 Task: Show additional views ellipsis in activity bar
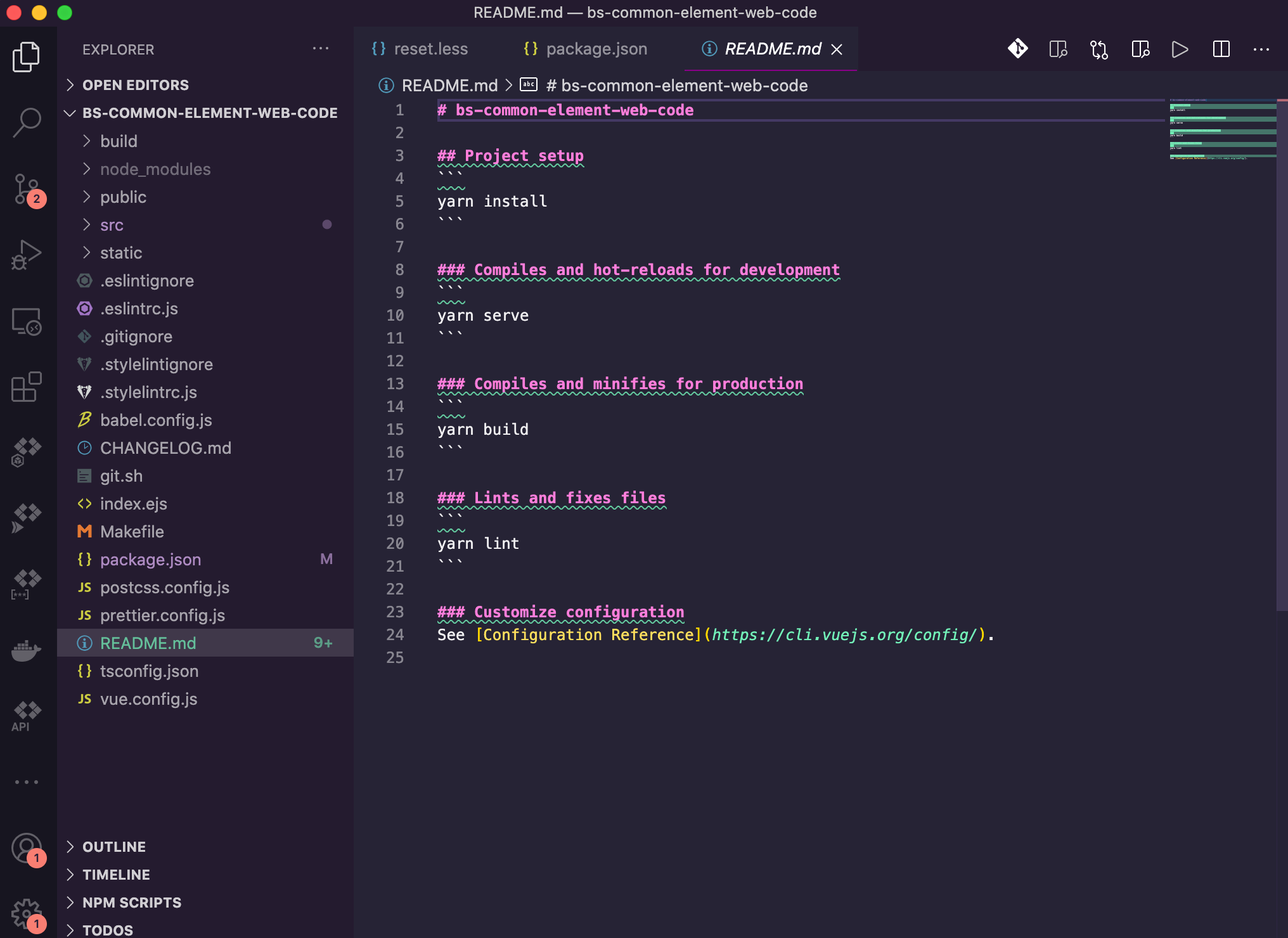point(27,782)
